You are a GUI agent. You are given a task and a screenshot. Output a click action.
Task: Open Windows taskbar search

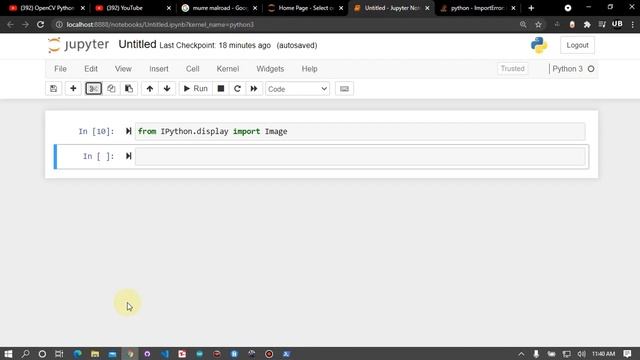[25, 354]
